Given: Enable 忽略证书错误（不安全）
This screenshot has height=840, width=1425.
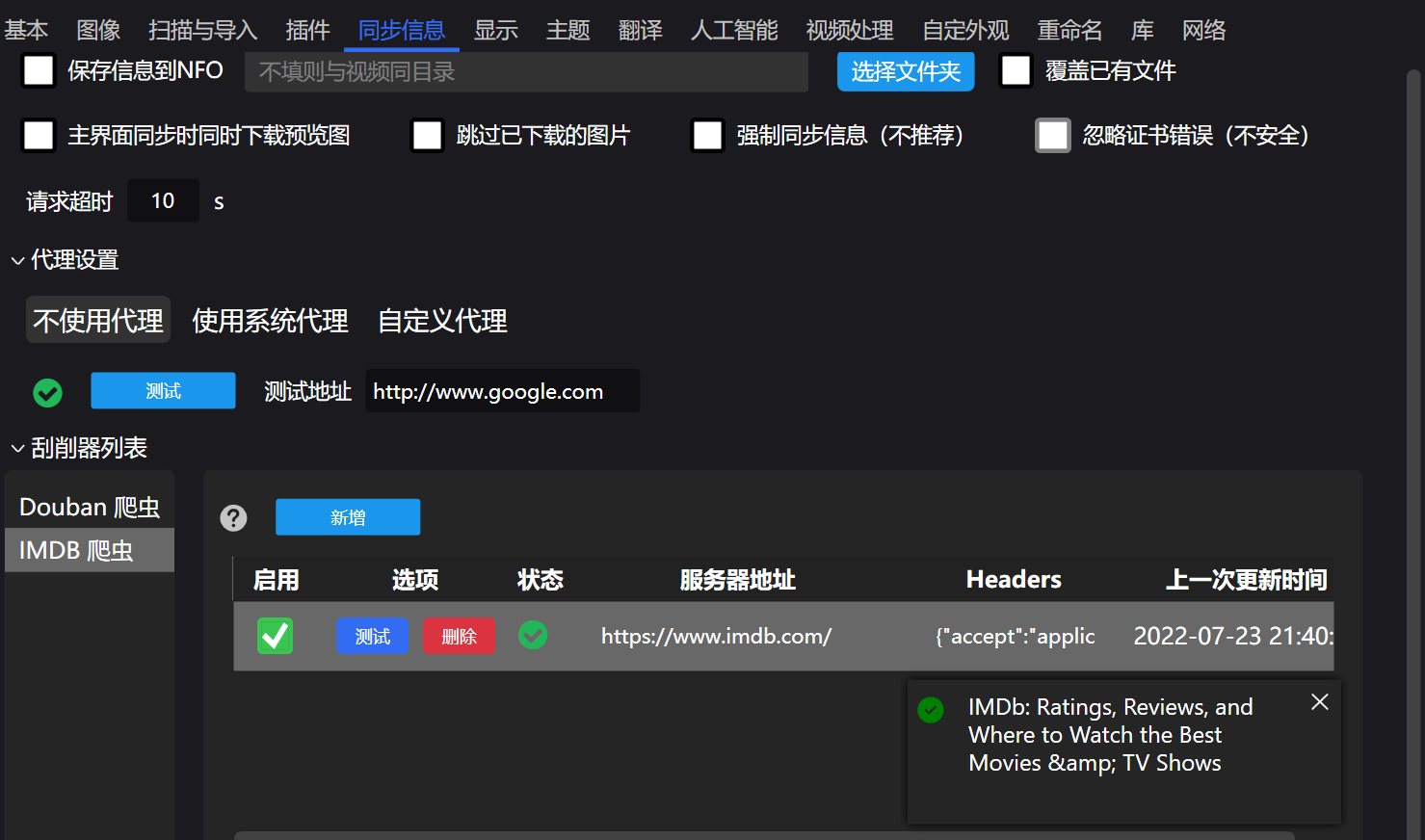Looking at the screenshot, I should click(x=1053, y=135).
